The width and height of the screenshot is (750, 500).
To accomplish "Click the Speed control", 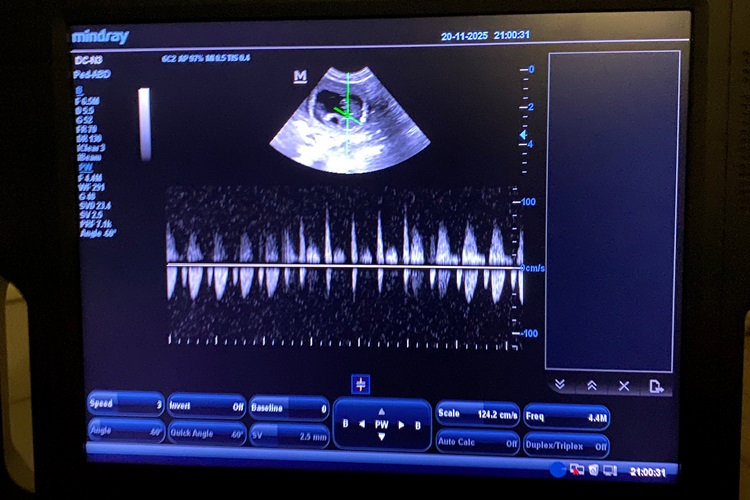I will (125, 404).
